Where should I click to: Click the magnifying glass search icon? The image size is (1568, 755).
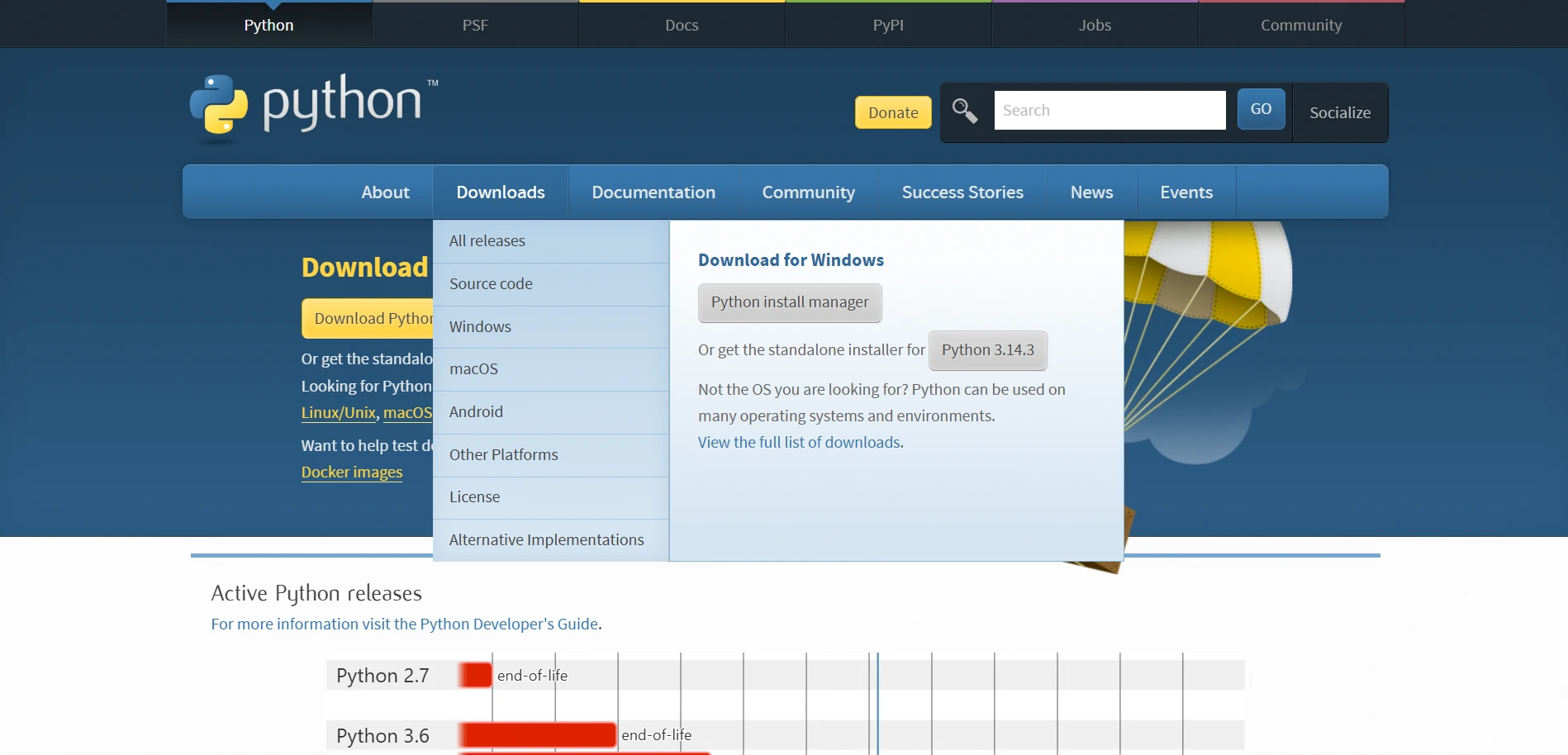click(965, 111)
